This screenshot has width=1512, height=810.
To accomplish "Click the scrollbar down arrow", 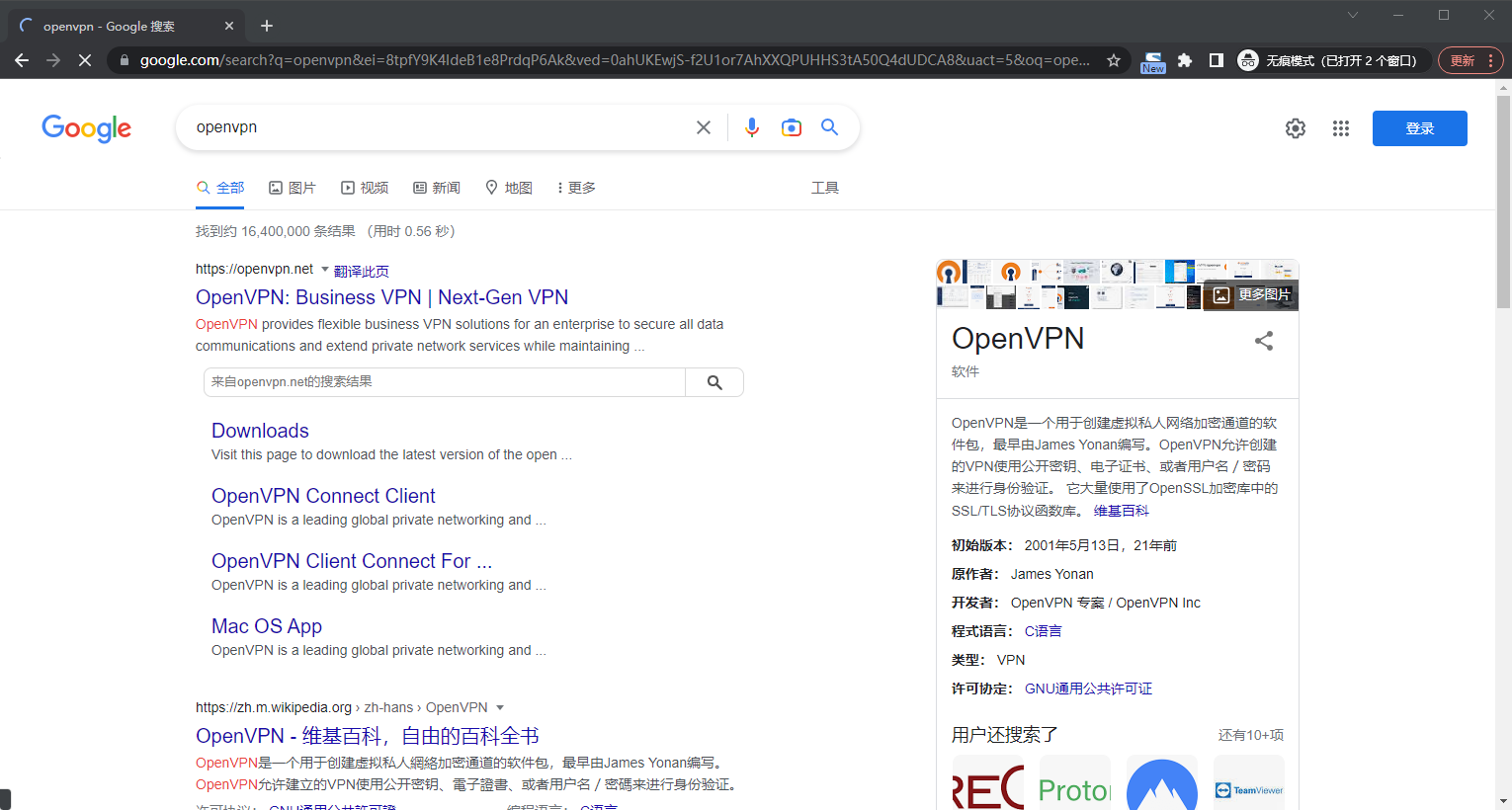I will 1503,801.
